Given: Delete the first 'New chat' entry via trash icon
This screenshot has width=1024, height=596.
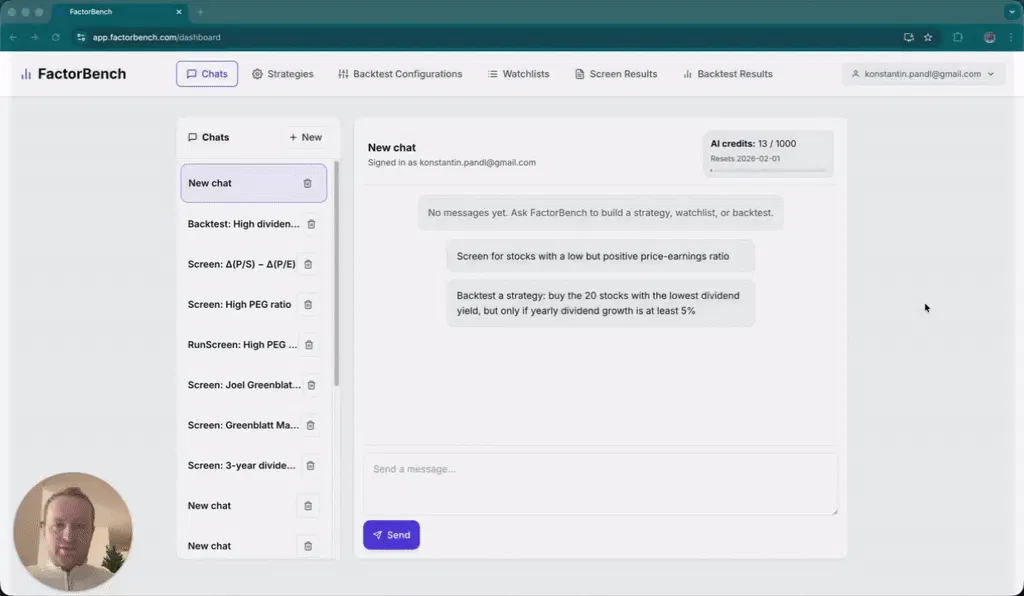Looking at the screenshot, I should tap(308, 183).
